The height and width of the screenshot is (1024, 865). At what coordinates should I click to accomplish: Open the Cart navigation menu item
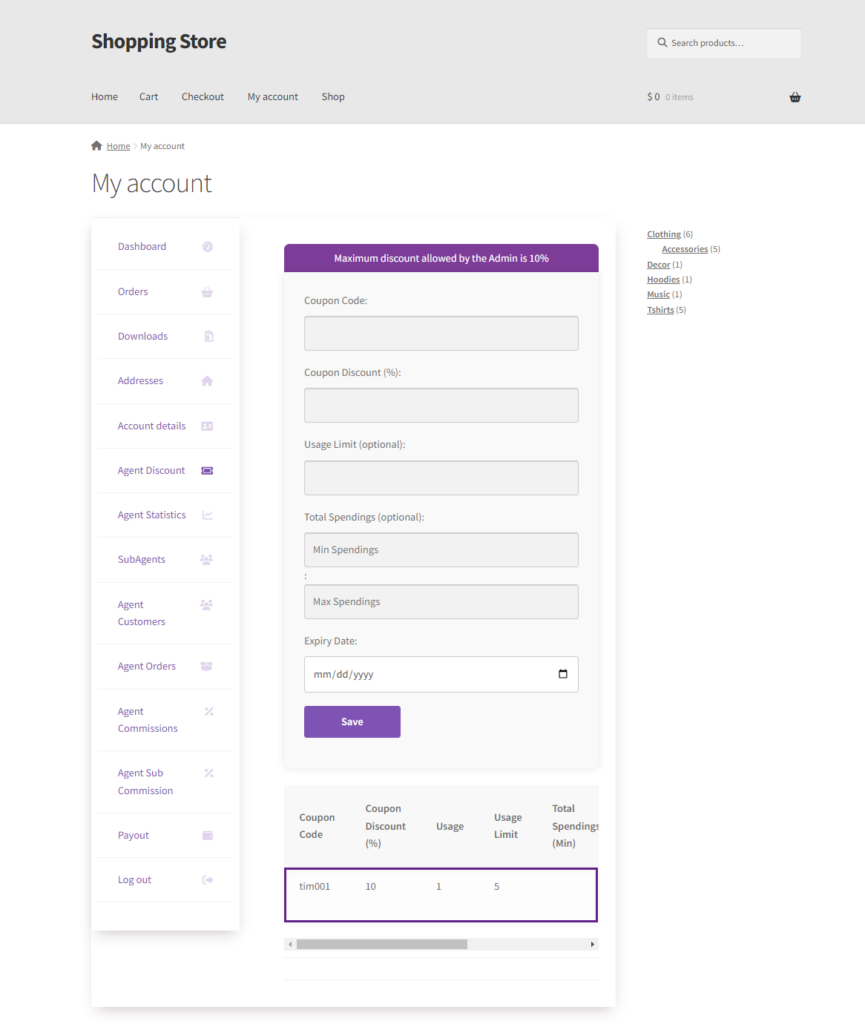pos(148,97)
